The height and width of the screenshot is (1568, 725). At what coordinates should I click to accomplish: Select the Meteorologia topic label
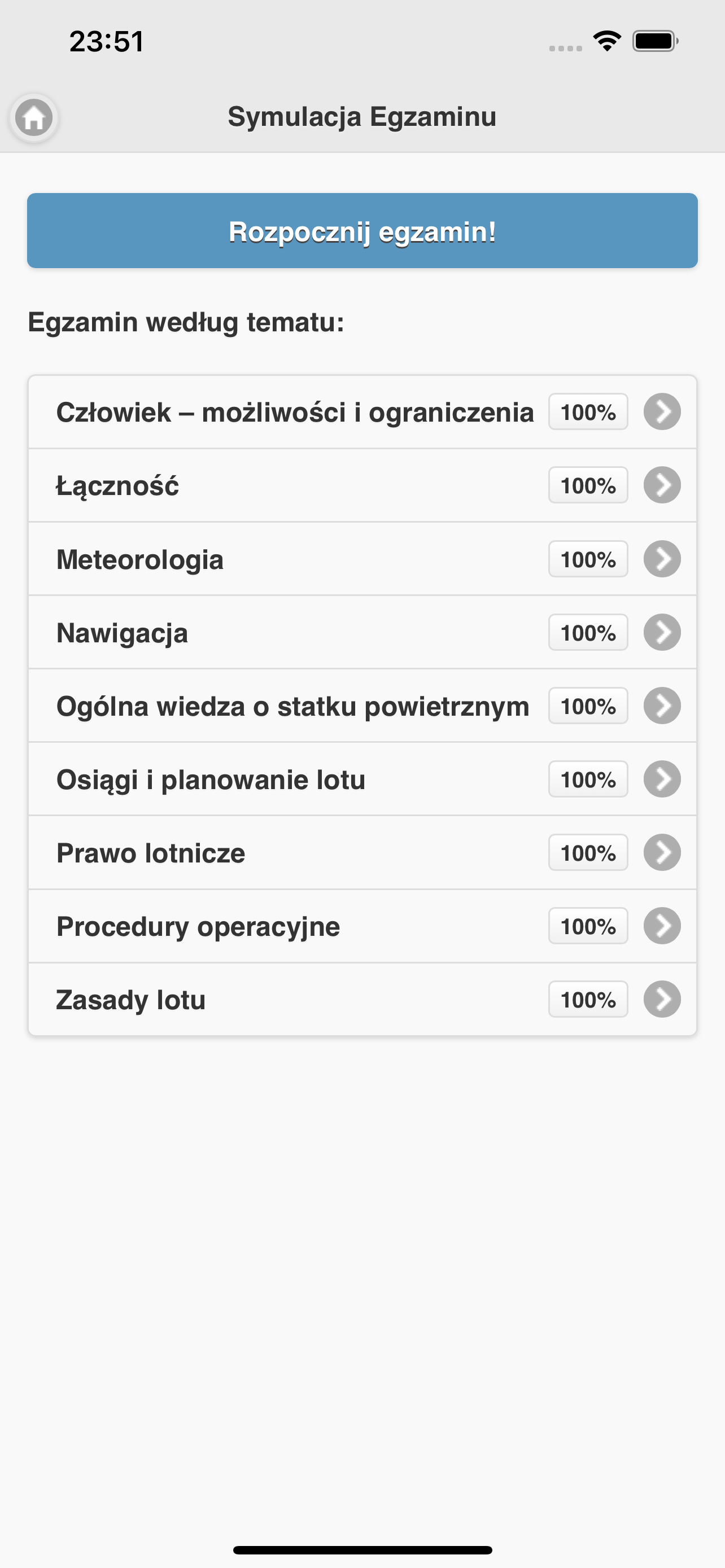(140, 559)
